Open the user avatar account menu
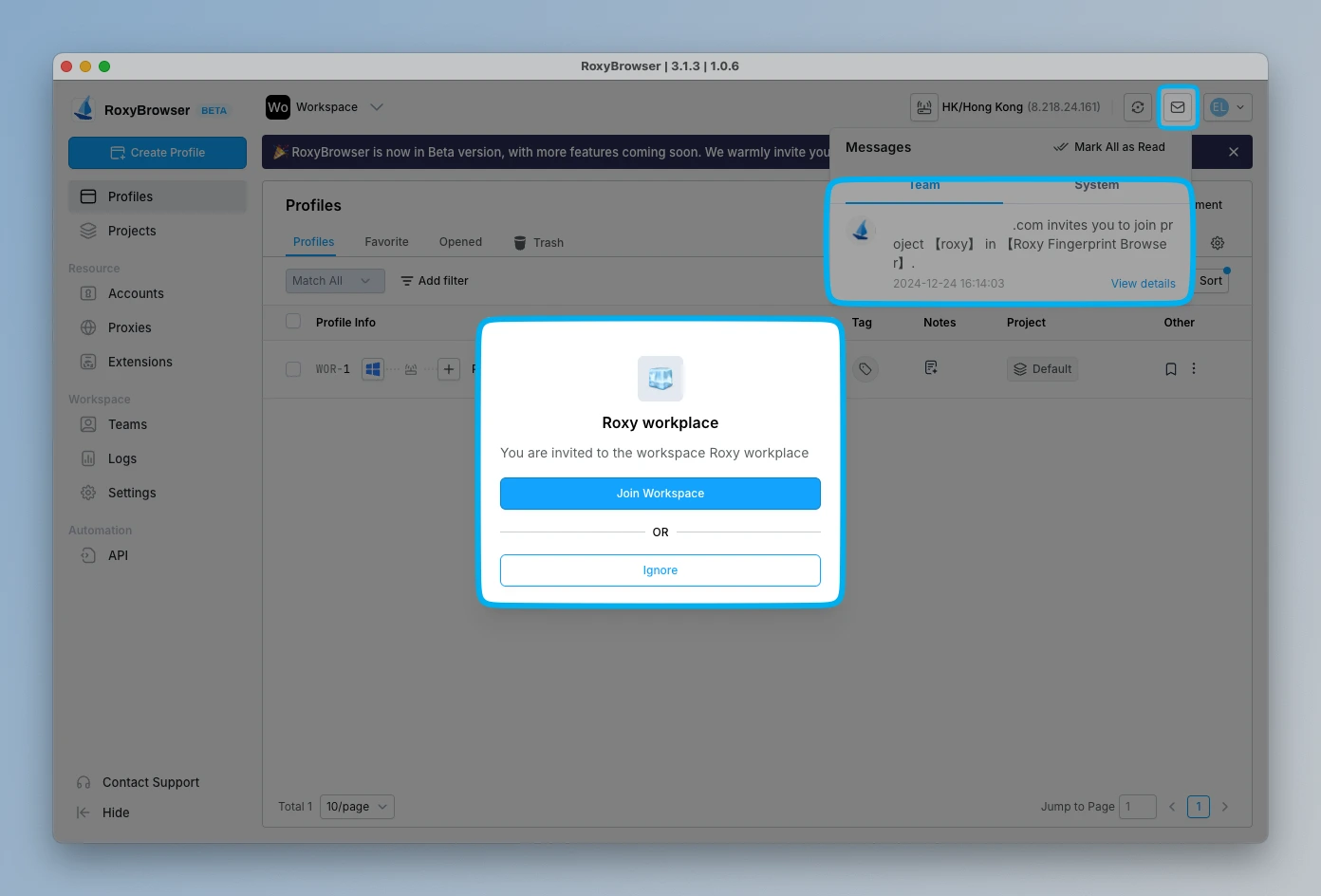1321x896 pixels. 1228,107
